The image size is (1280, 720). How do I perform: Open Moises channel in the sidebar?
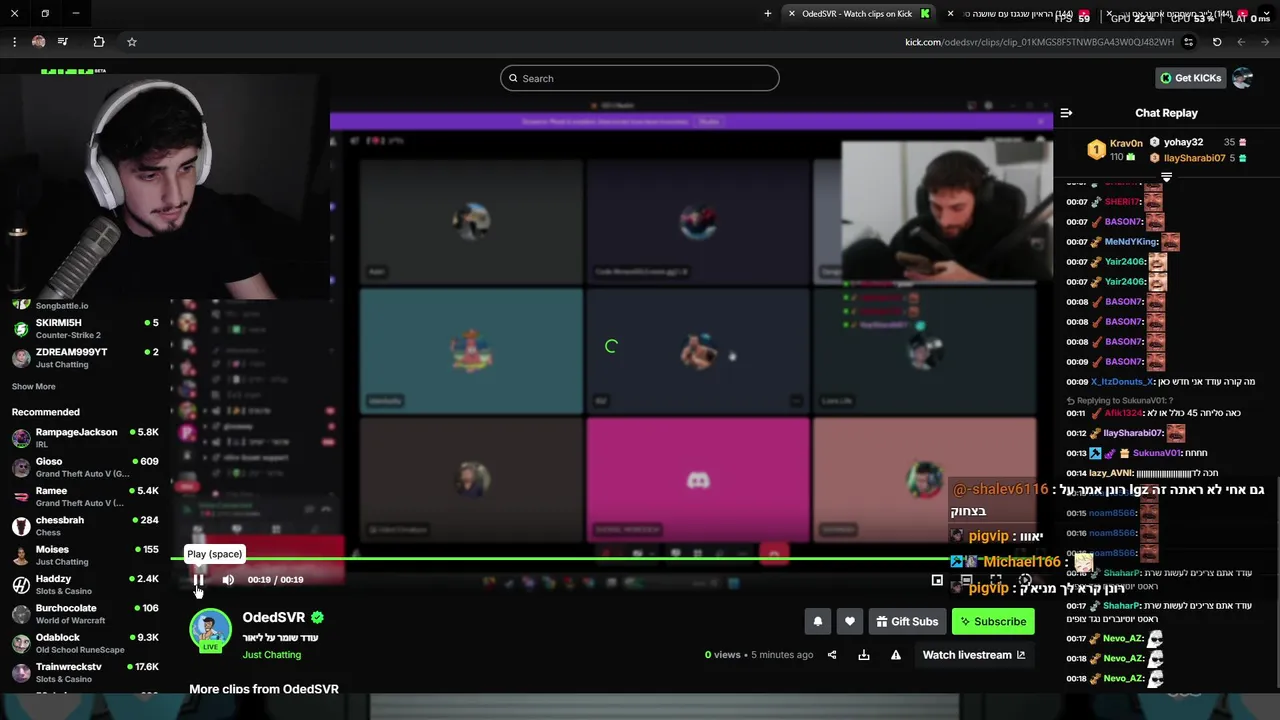(x=85, y=555)
